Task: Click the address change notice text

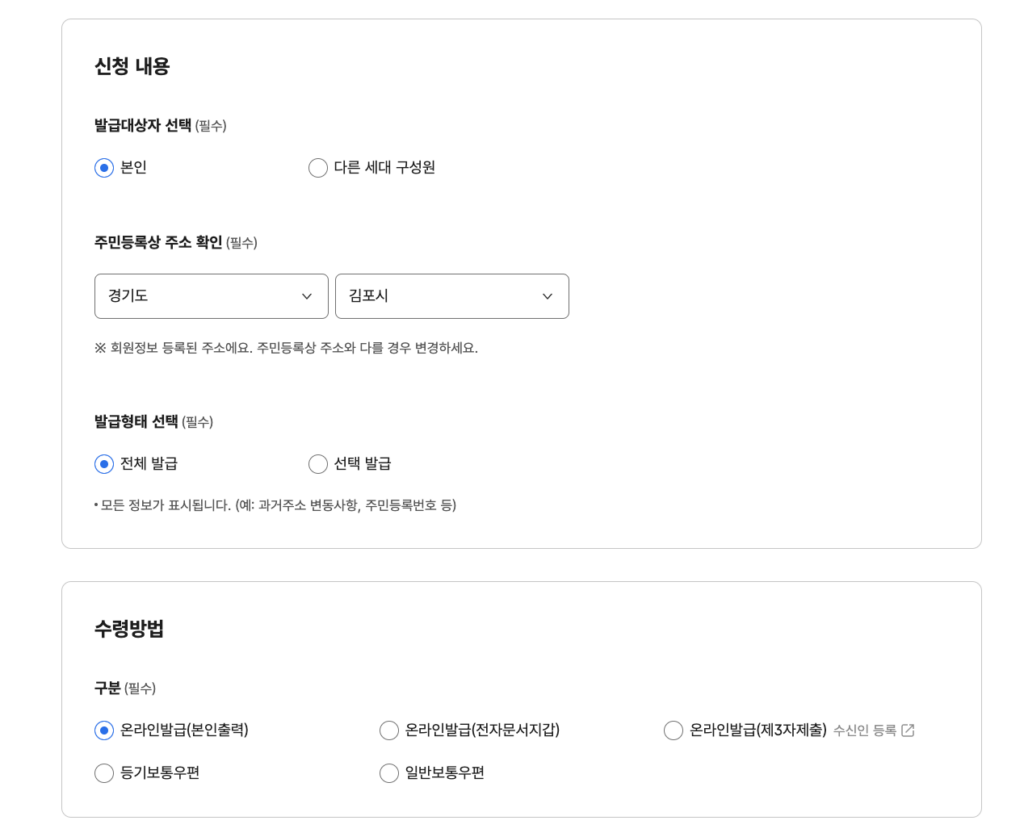Action: [x=284, y=347]
